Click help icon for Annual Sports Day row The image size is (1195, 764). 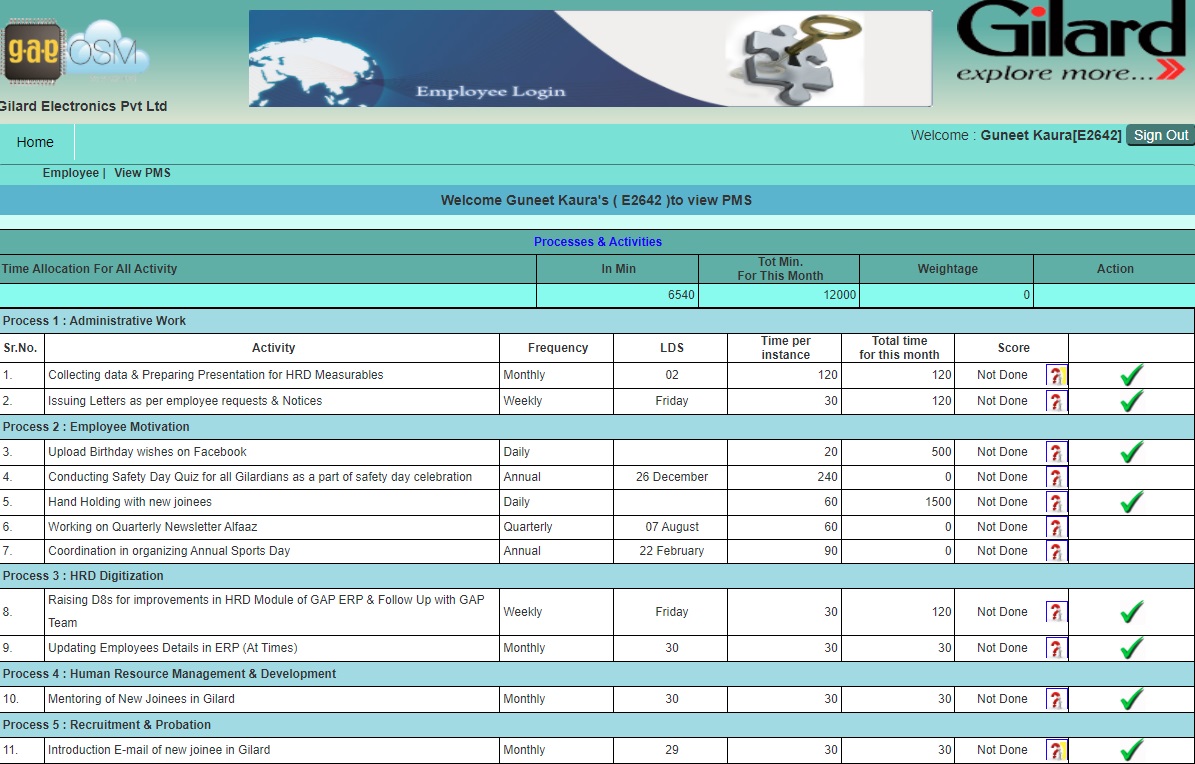(x=1056, y=552)
